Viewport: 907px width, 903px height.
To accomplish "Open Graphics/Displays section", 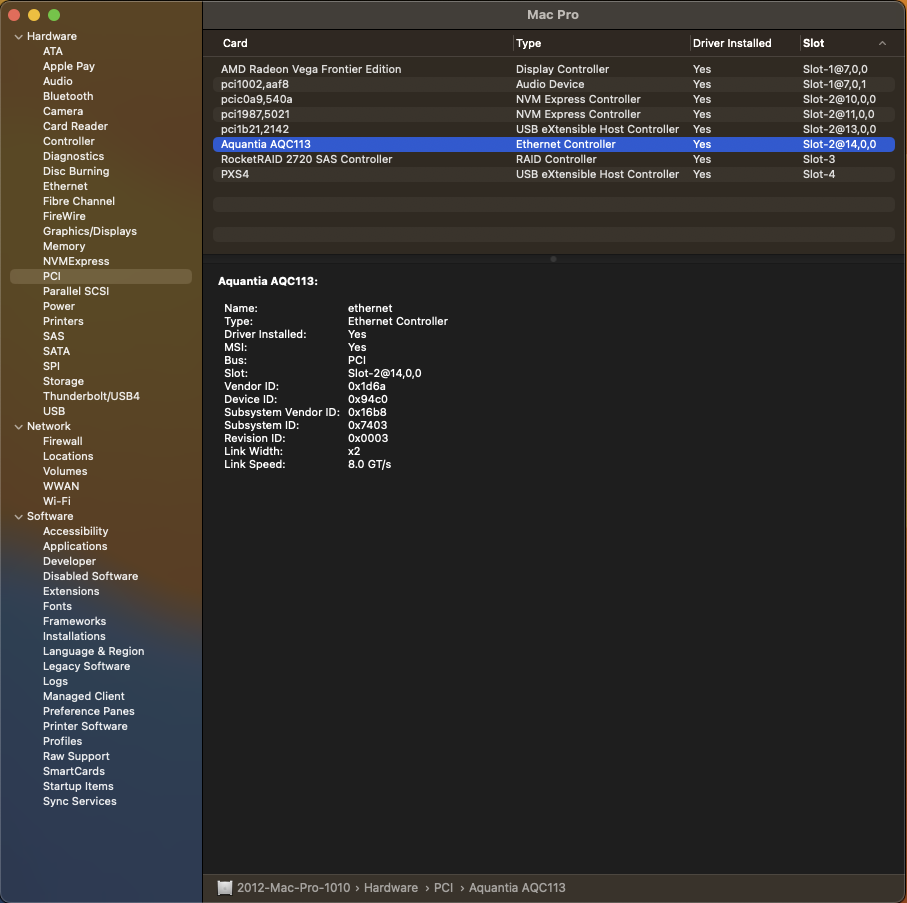I will 90,231.
